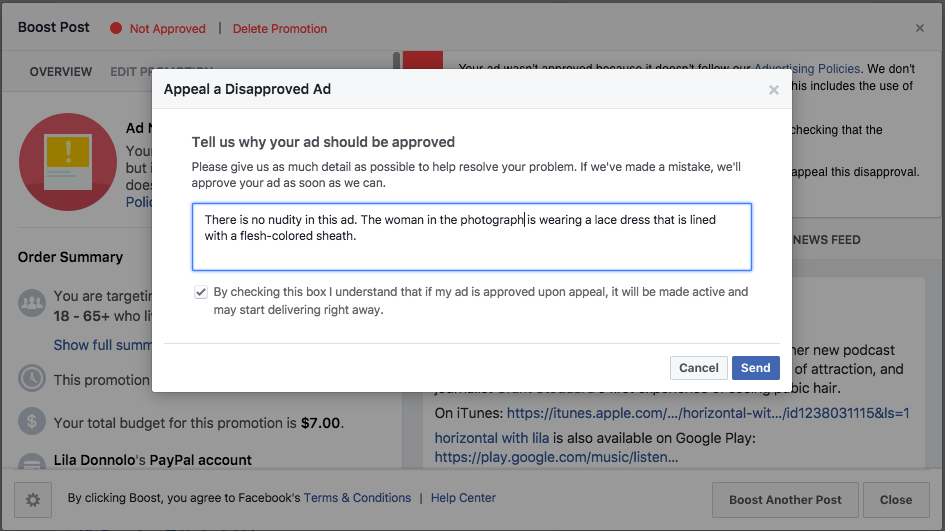The height and width of the screenshot is (531, 945).
Task: Click the scrollbar handle beside the red image
Action: [x=397, y=60]
